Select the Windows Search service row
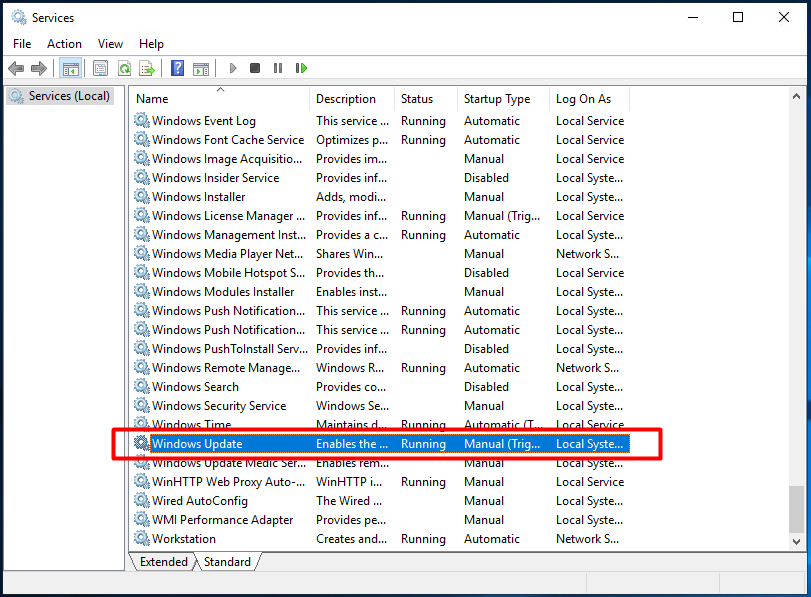Image resolution: width=811 pixels, height=597 pixels. pos(195,387)
